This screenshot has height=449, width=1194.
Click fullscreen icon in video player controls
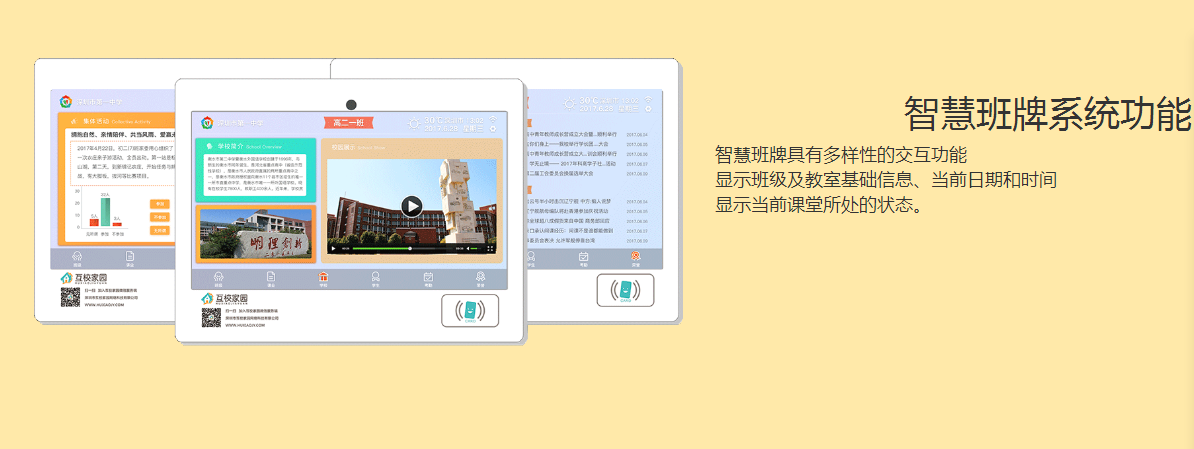tap(490, 248)
